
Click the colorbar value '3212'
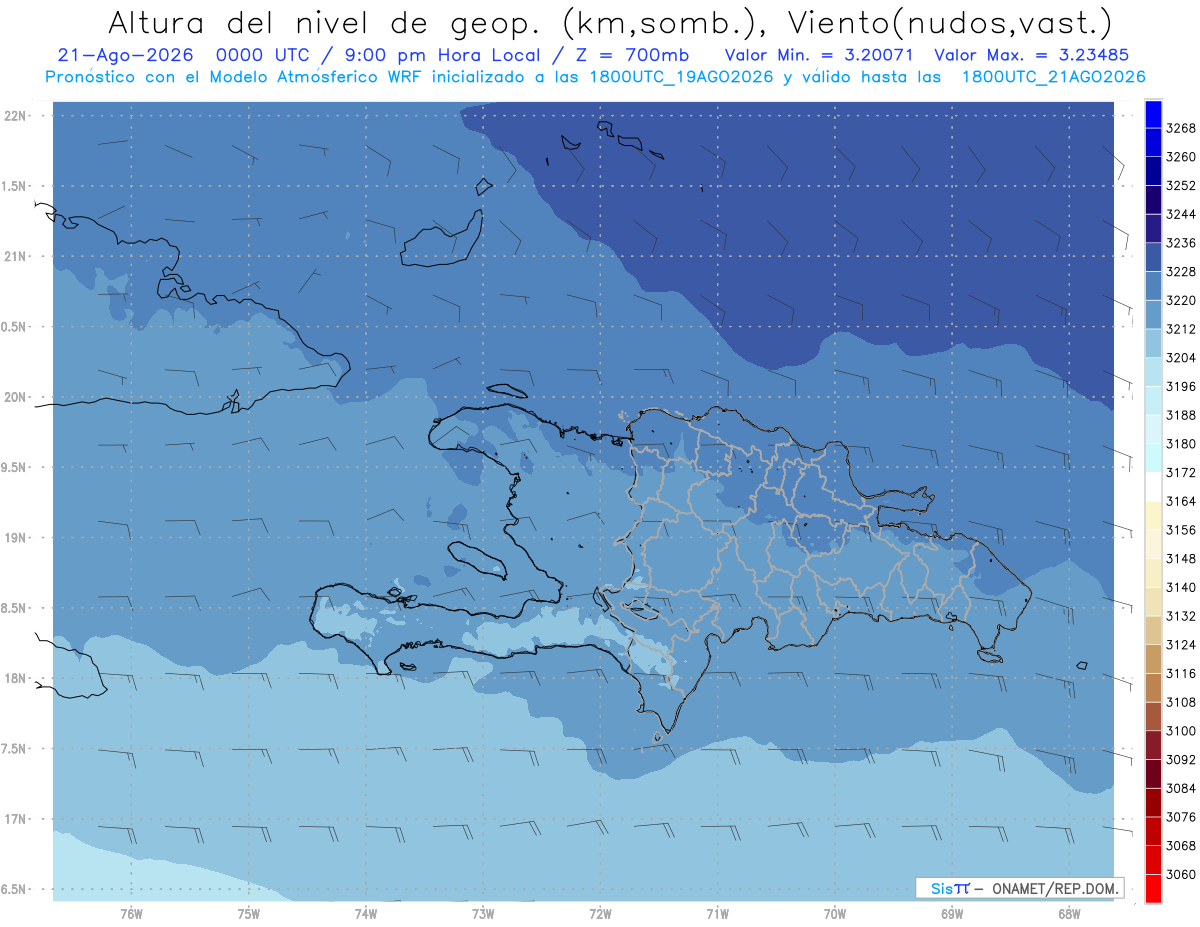[x=1181, y=329]
